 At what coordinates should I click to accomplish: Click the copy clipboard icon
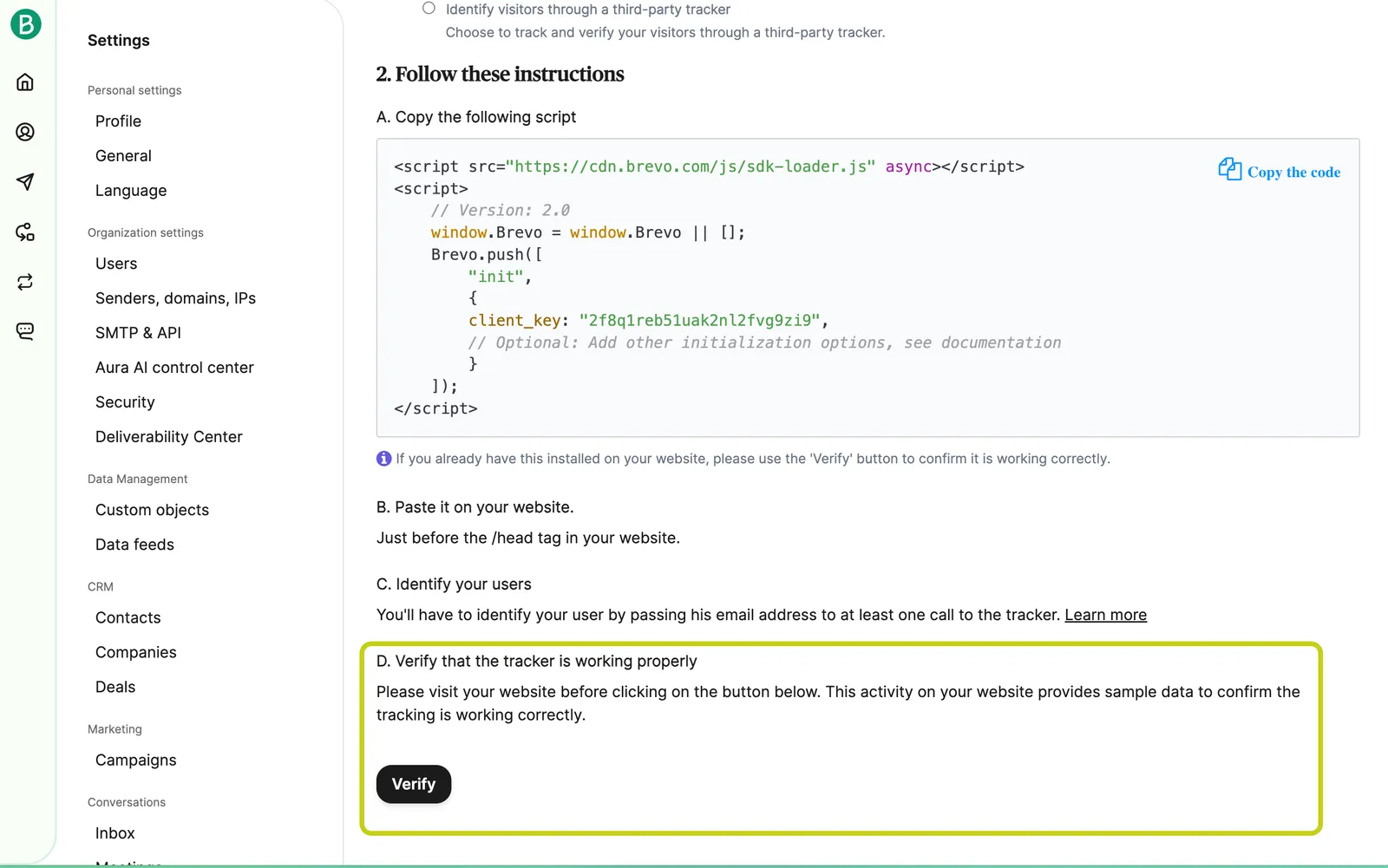[x=1229, y=169]
